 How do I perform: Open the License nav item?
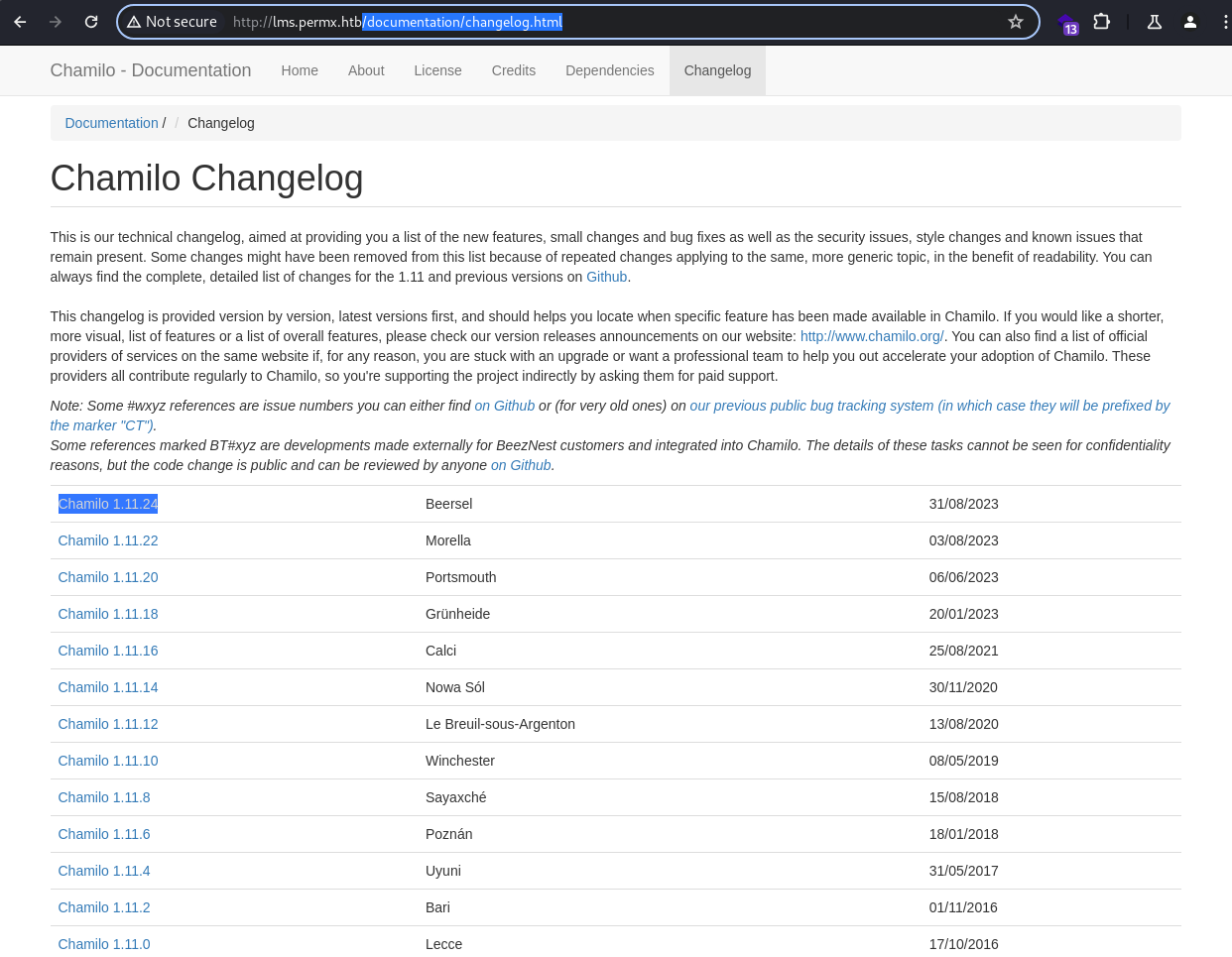pyautogui.click(x=437, y=70)
